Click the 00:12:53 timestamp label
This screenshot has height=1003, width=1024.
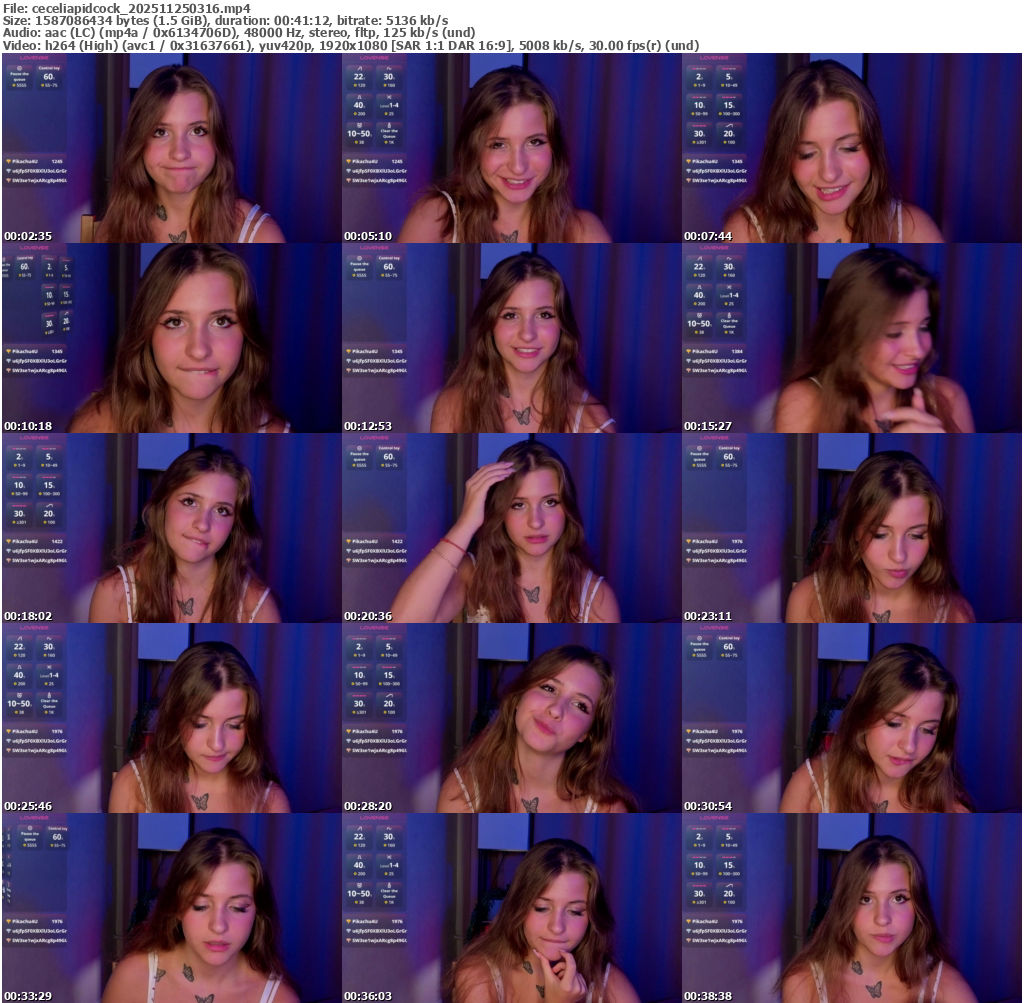(x=368, y=426)
